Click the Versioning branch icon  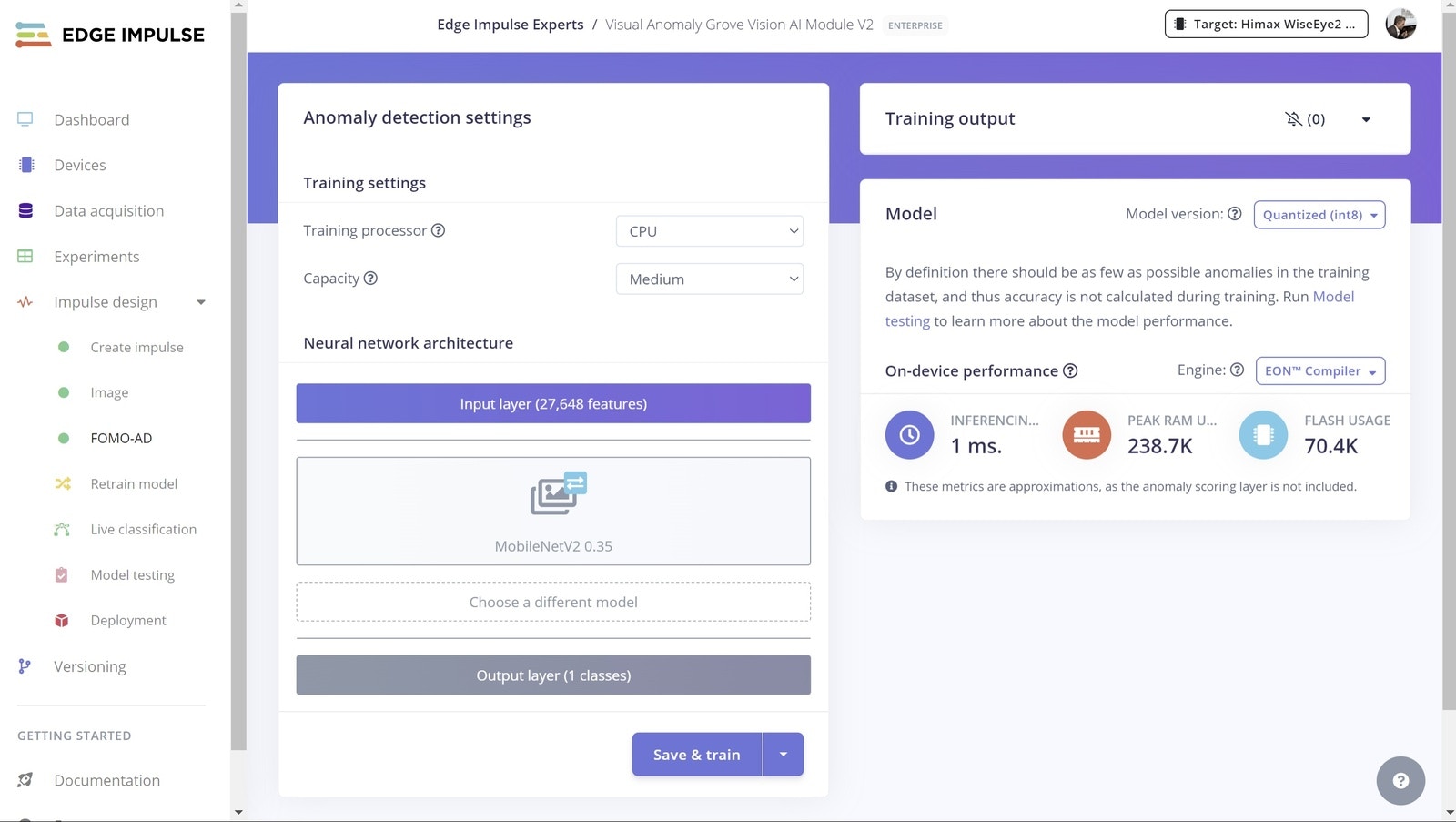(x=25, y=666)
